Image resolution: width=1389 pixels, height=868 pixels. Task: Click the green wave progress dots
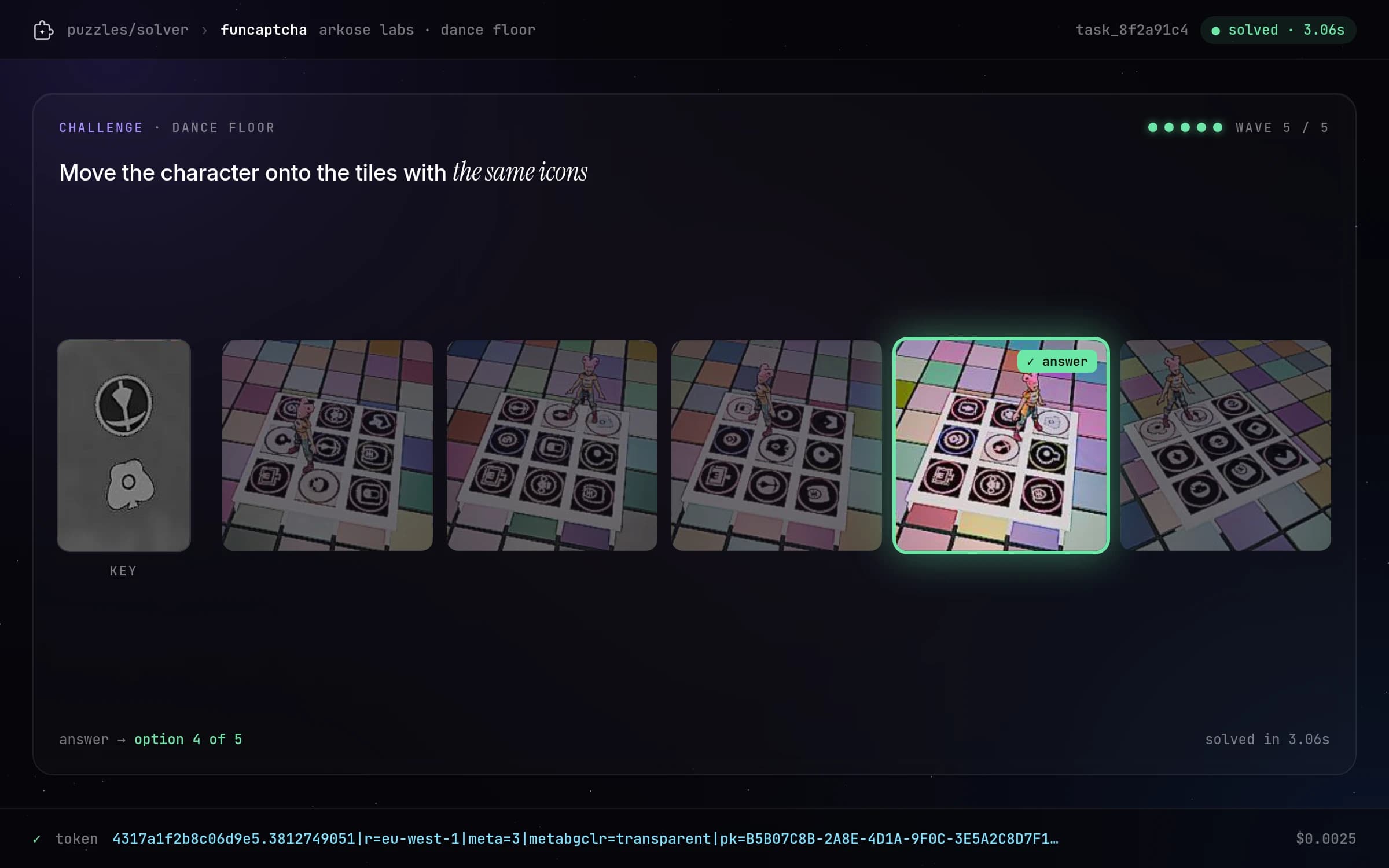(x=1185, y=127)
